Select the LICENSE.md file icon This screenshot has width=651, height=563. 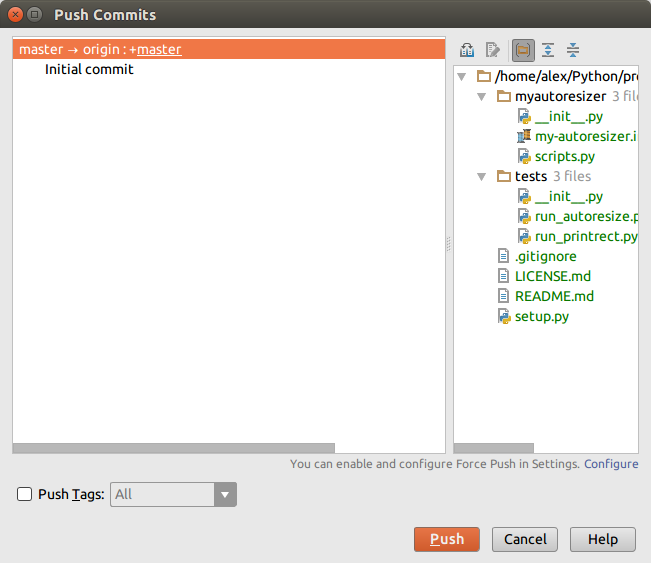point(503,276)
